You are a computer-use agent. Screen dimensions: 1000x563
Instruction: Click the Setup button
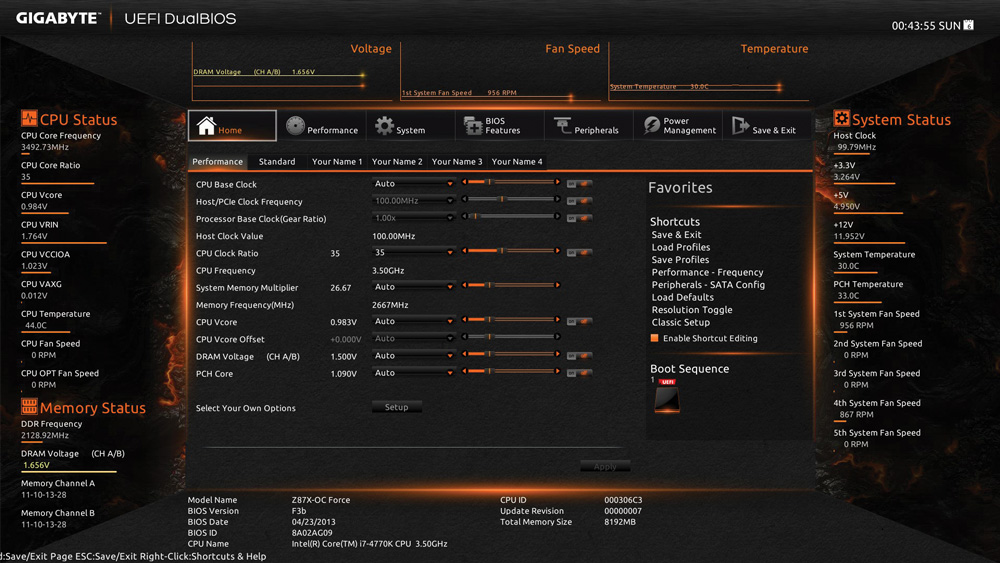click(x=397, y=407)
